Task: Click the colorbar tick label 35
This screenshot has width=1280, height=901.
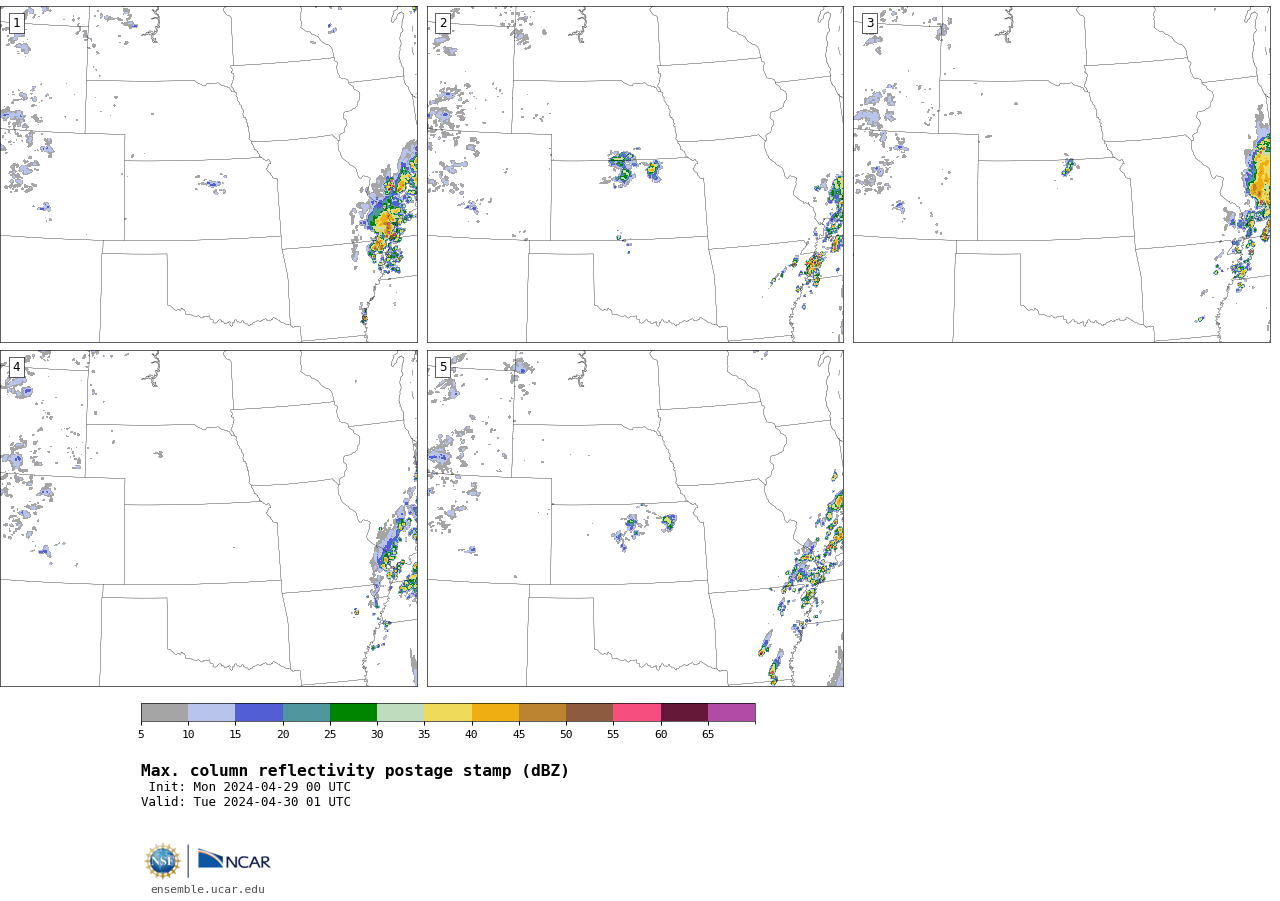Action: [424, 735]
